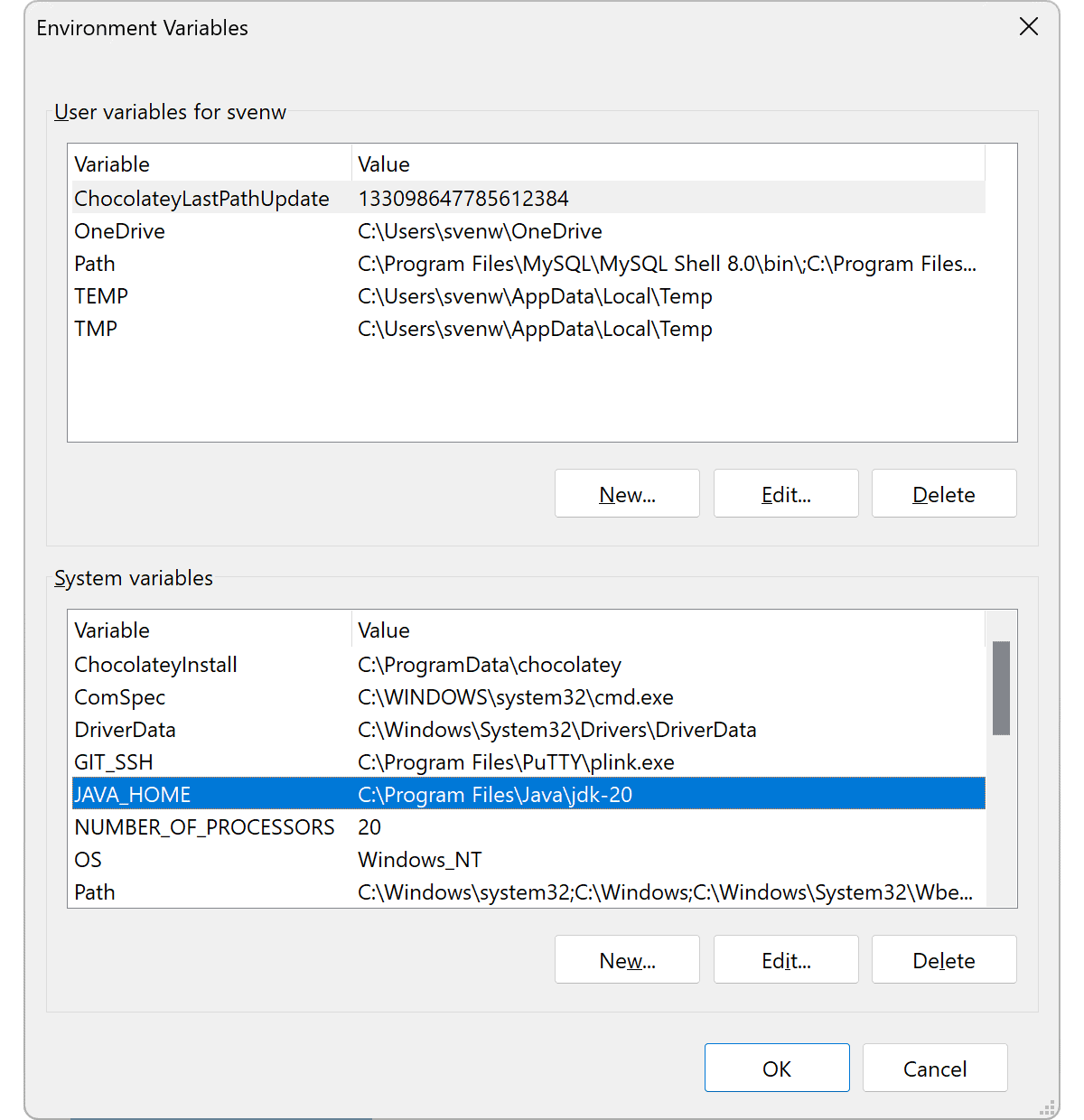Image resolution: width=1084 pixels, height=1120 pixels.
Task: Click Delete under system variables
Action: 943,959
